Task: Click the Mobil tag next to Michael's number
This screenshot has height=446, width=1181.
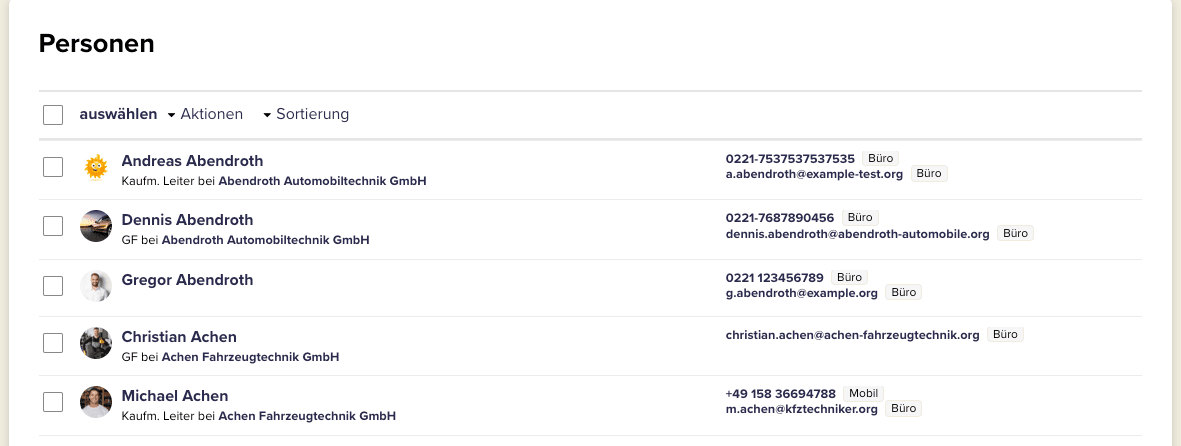Action: 863,394
